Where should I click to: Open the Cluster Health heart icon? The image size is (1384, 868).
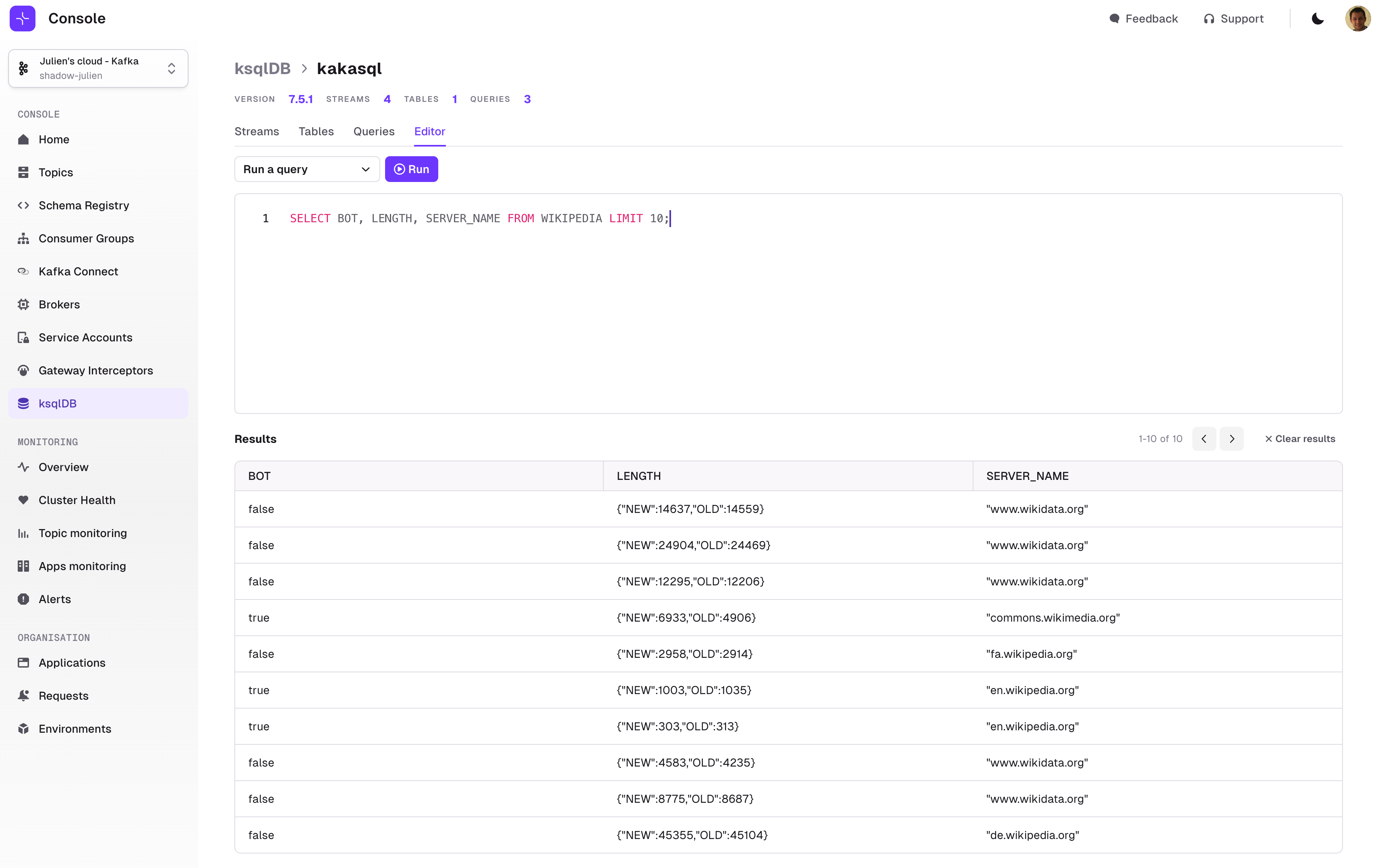pyautogui.click(x=23, y=500)
